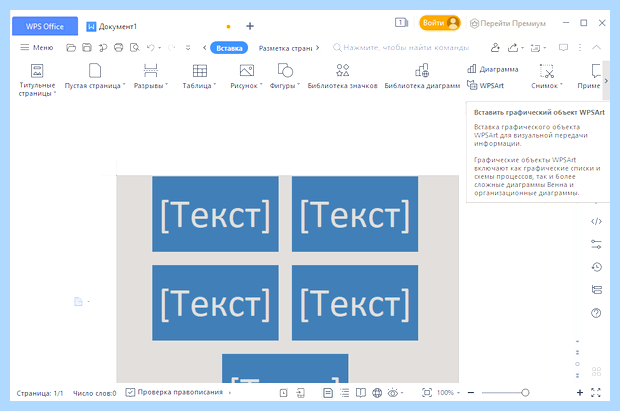The height and width of the screenshot is (411, 620).
Task: Open Рисунок insert dropdown
Action: [x=246, y=76]
